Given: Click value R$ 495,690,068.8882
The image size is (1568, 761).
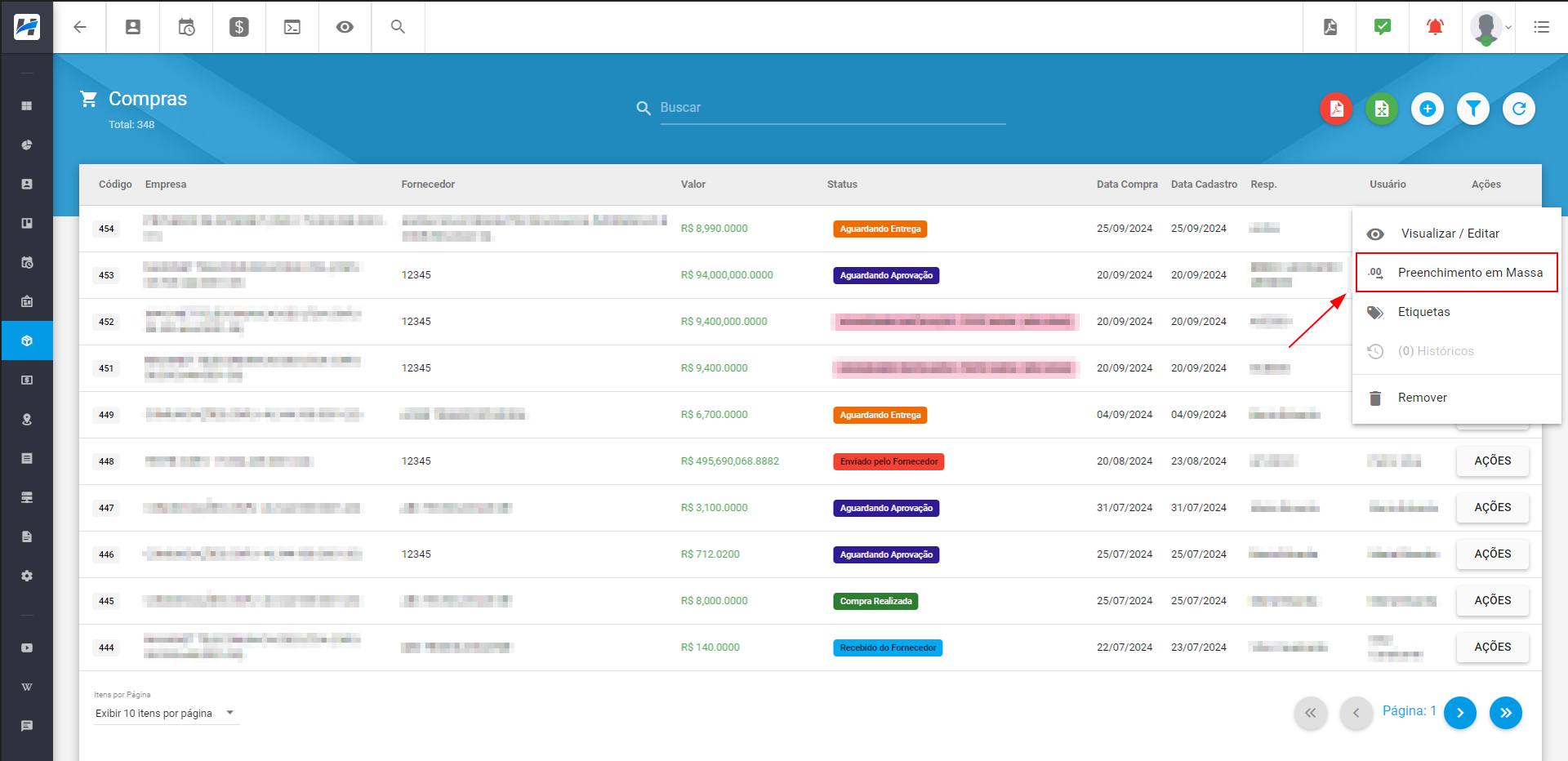Looking at the screenshot, I should 730,461.
